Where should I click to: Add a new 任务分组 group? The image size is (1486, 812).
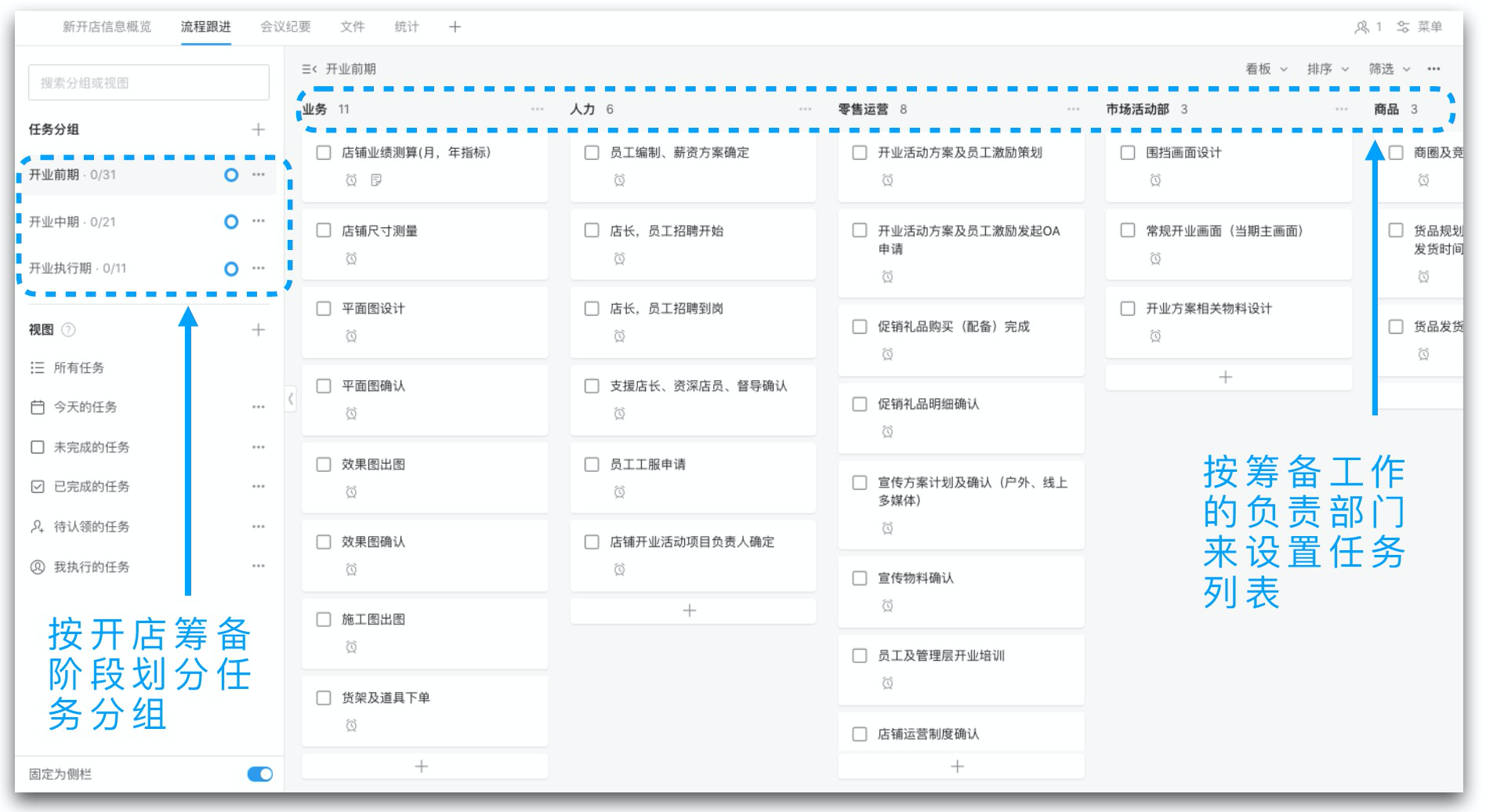click(x=259, y=129)
